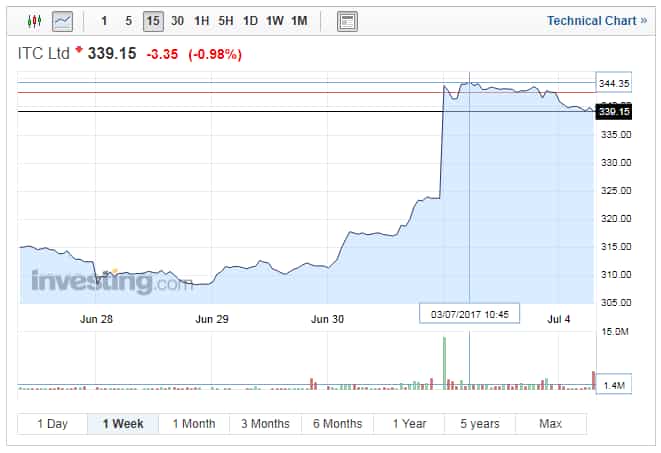Click the ITC Ltd title

click(x=43, y=54)
